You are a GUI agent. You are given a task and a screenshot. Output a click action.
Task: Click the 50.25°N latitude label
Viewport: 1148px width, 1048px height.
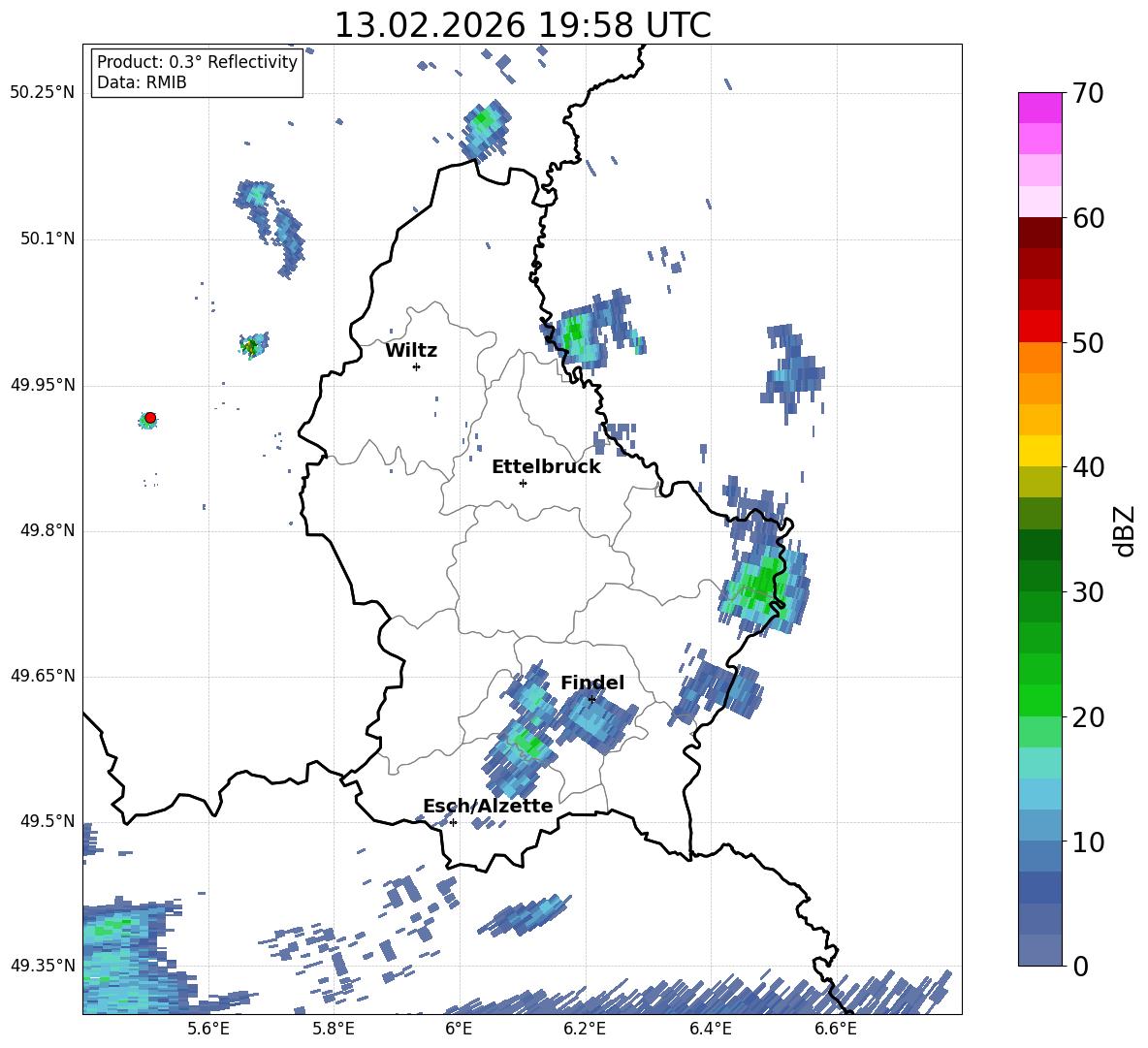click(42, 93)
